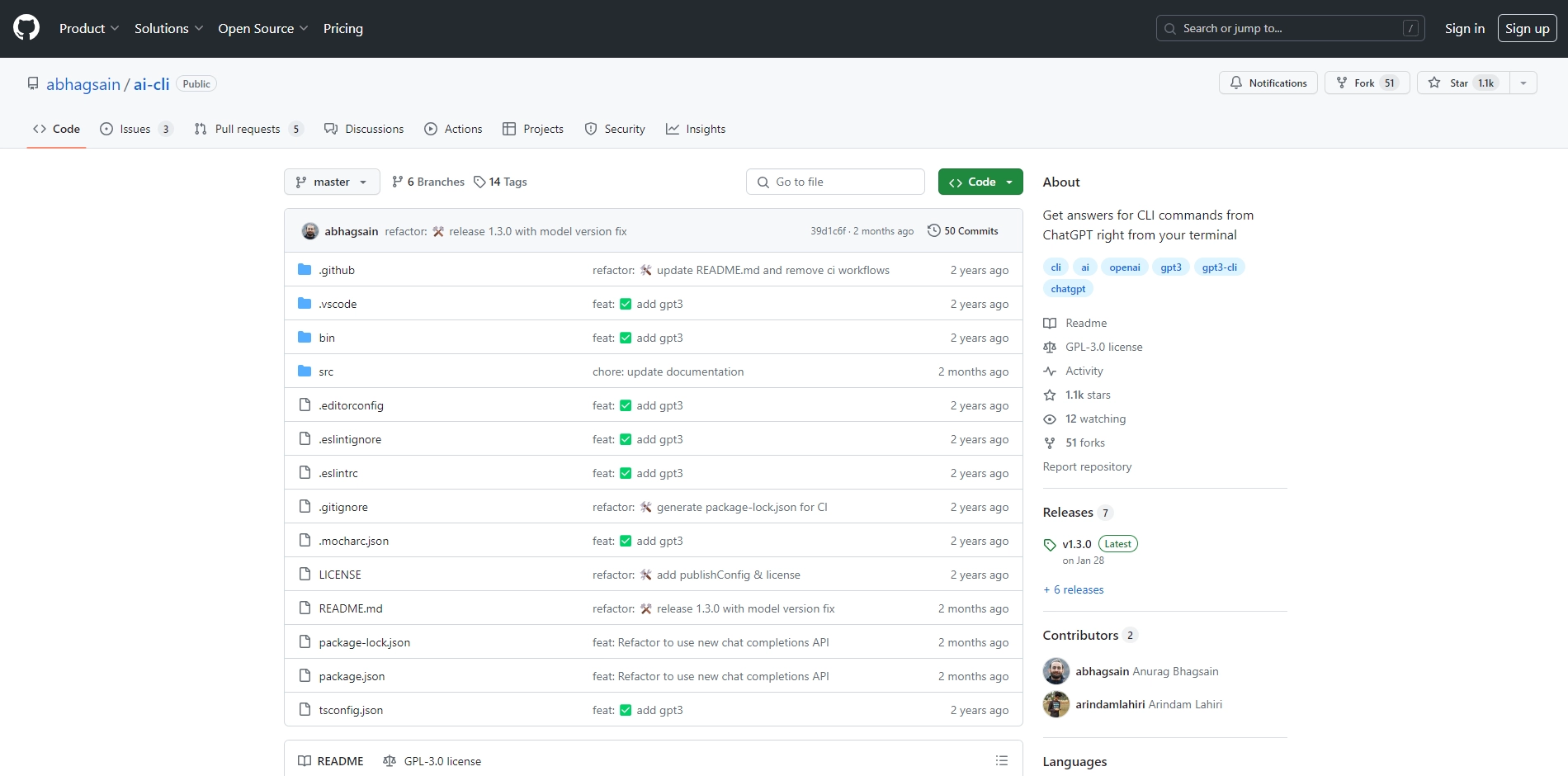Click the .mocharc.json file icon
The height and width of the screenshot is (776, 1568).
click(305, 541)
